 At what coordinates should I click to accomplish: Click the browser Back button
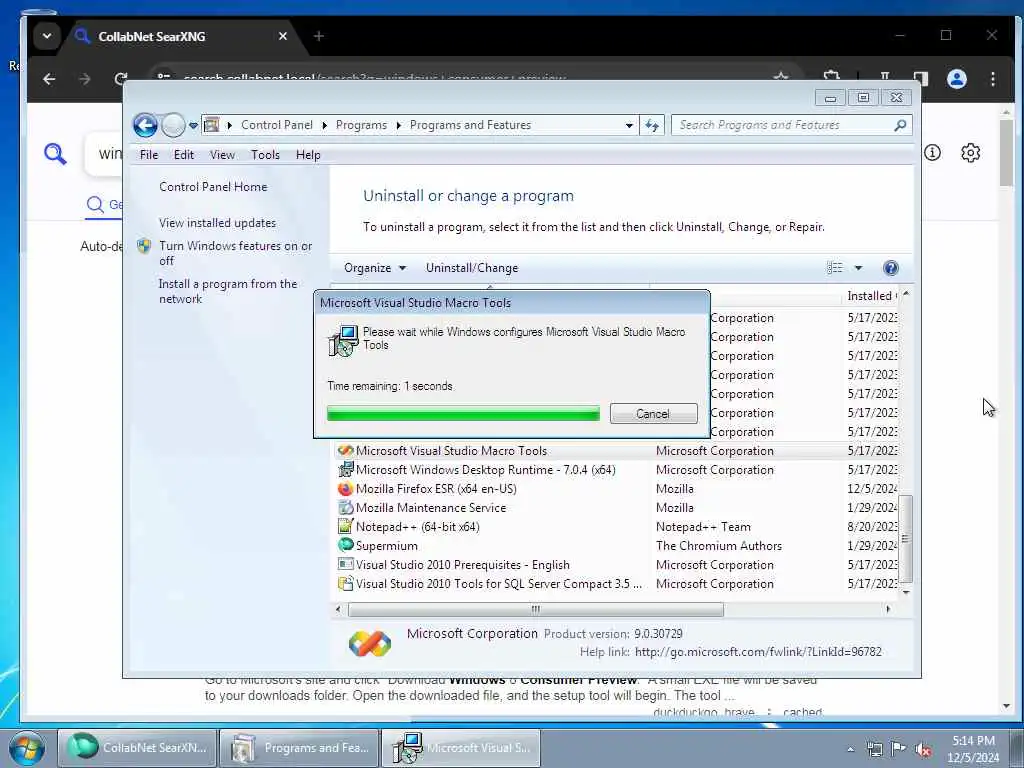click(50, 79)
